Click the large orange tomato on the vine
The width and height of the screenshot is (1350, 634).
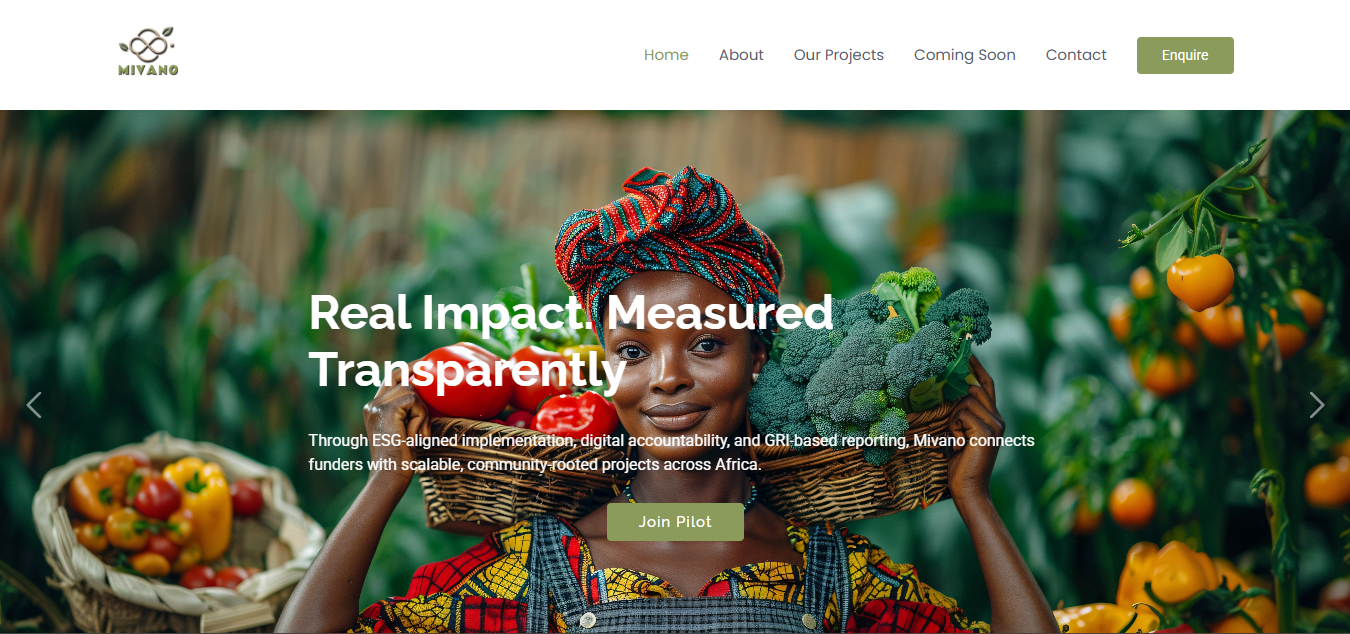tap(1200, 281)
